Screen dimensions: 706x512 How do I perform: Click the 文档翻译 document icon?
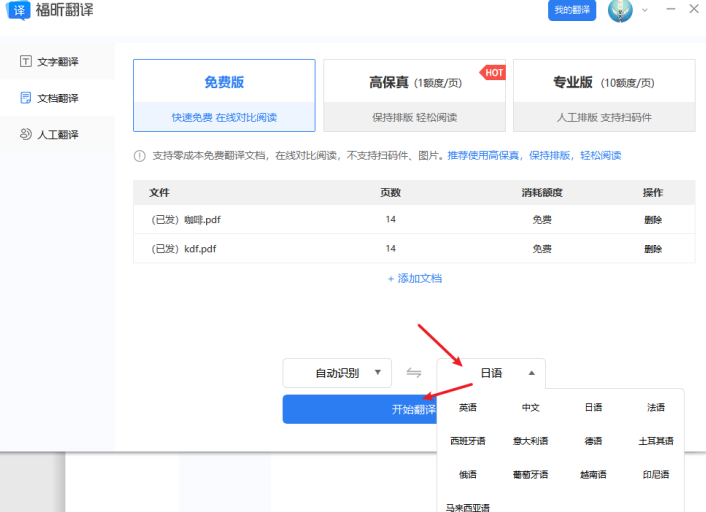tap(26, 98)
